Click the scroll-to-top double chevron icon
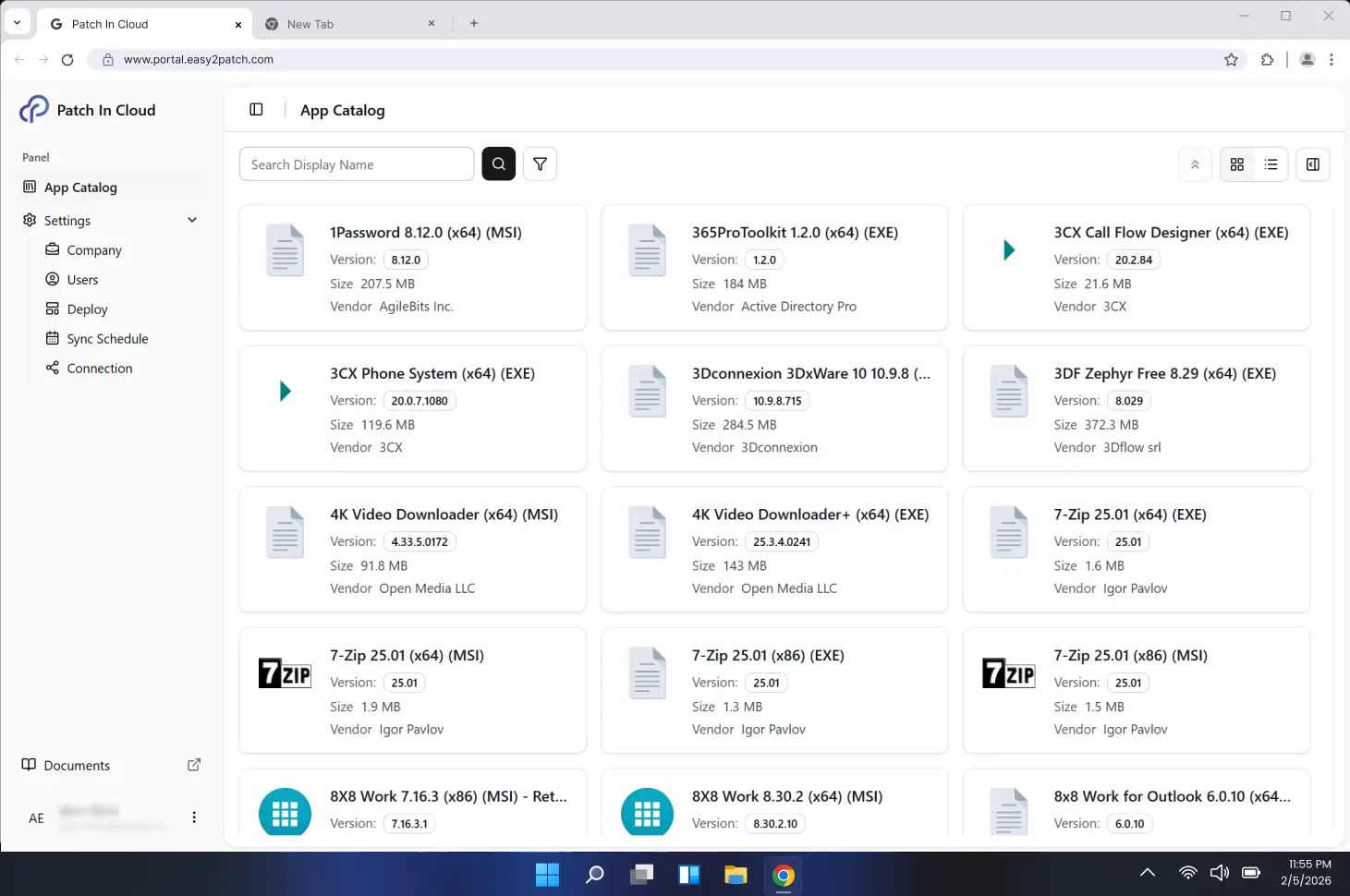This screenshot has height=896, width=1350. pyautogui.click(x=1195, y=164)
